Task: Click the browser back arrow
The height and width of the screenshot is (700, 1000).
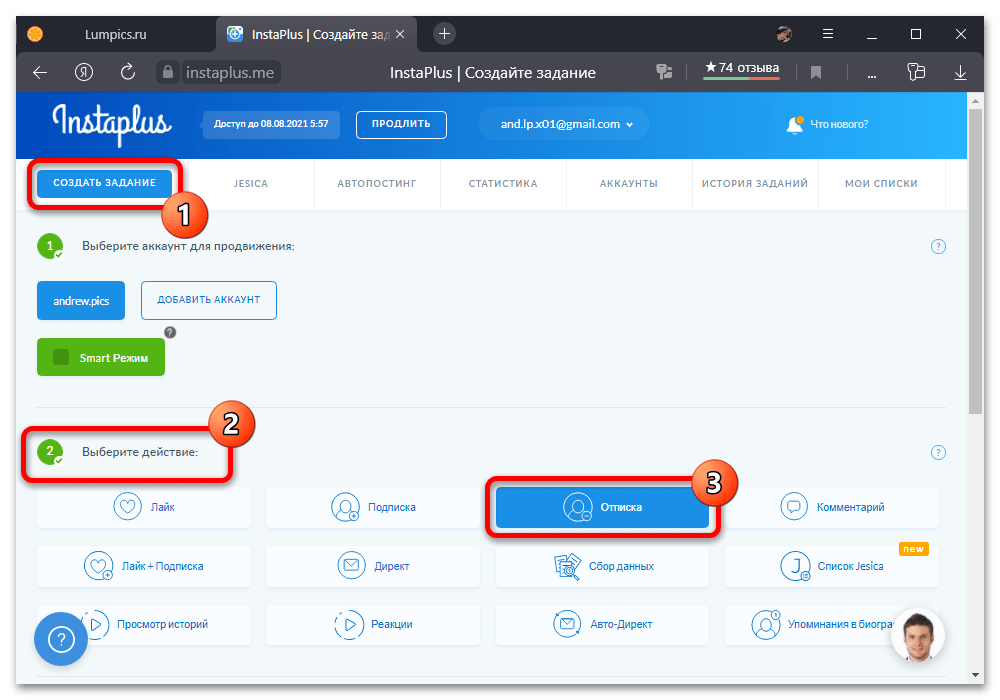Action: 40,72
